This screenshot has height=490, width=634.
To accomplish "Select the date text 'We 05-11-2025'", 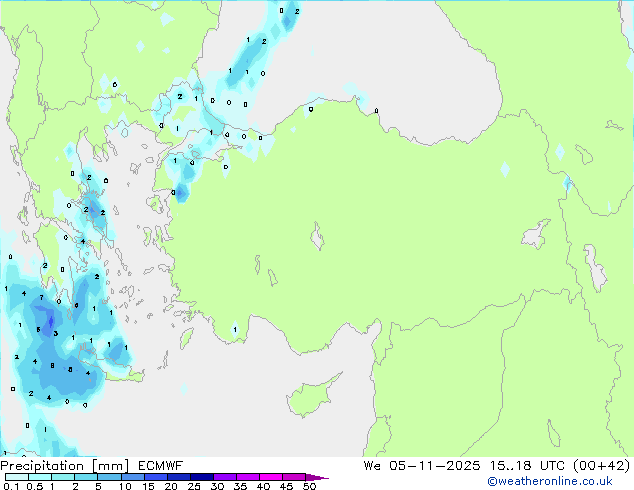I will point(422,466).
